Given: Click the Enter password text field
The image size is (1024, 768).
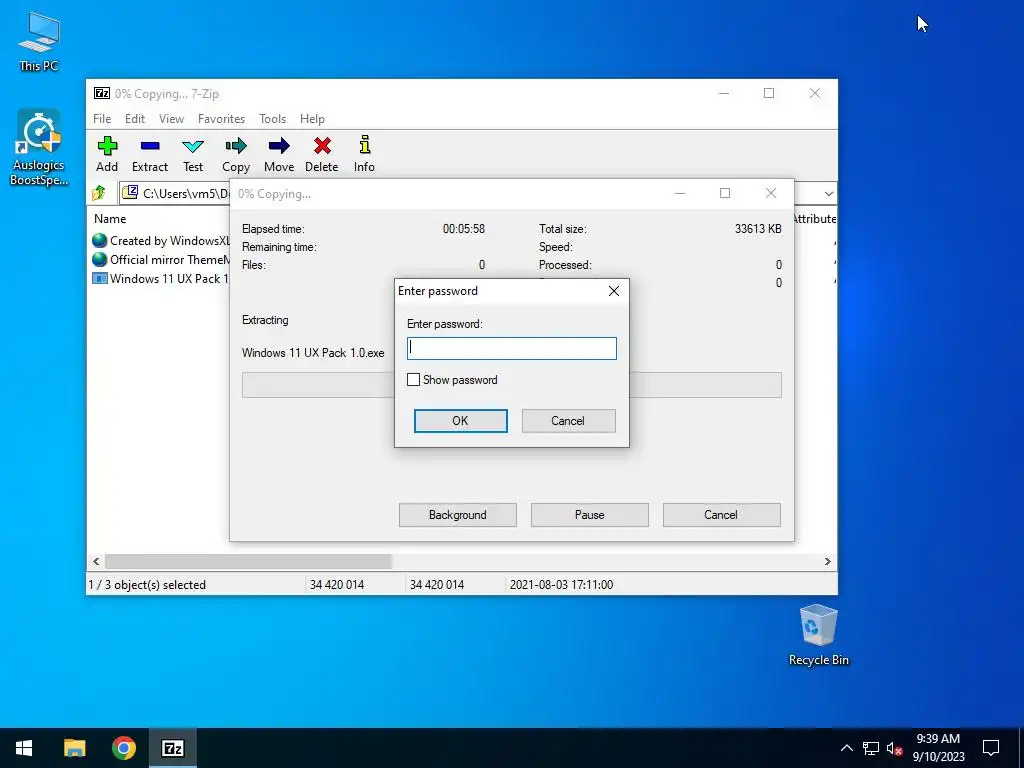Looking at the screenshot, I should [x=511, y=348].
